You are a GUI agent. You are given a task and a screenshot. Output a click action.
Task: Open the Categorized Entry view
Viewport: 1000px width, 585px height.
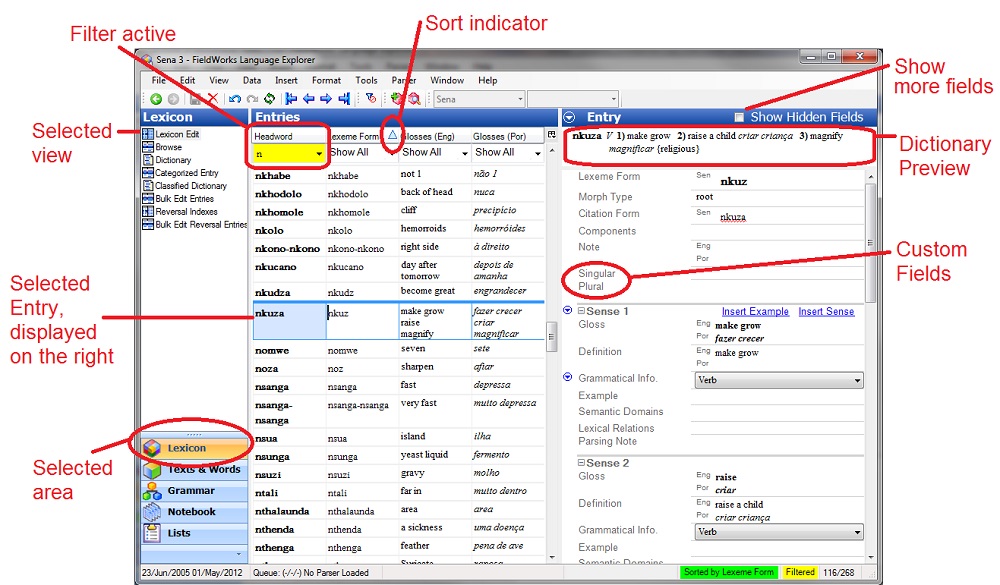pyautogui.click(x=186, y=173)
